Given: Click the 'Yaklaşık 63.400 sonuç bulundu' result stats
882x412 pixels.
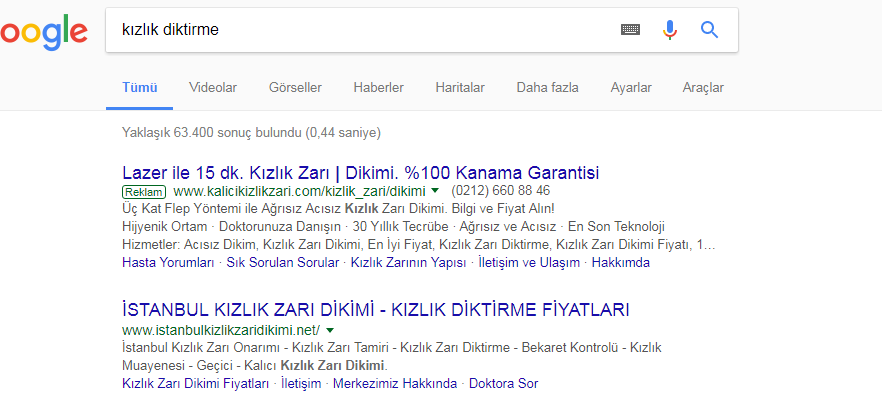Looking at the screenshot, I should click(x=251, y=133).
